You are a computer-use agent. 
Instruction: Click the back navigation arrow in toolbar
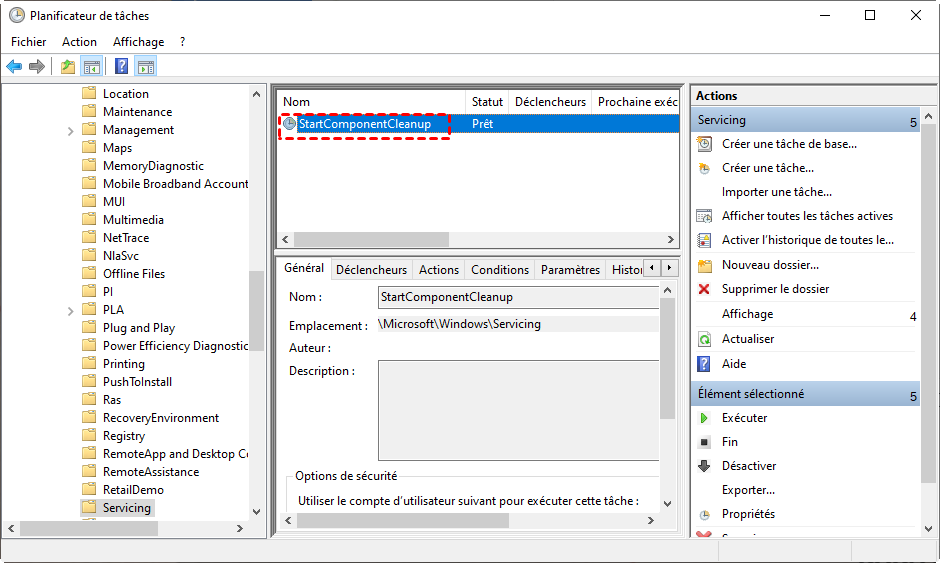click(x=14, y=67)
